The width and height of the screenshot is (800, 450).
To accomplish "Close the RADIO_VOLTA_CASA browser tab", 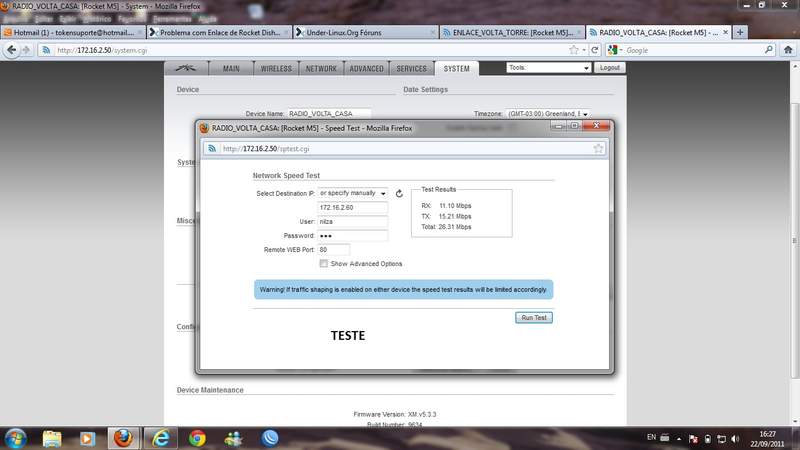I will (725, 32).
